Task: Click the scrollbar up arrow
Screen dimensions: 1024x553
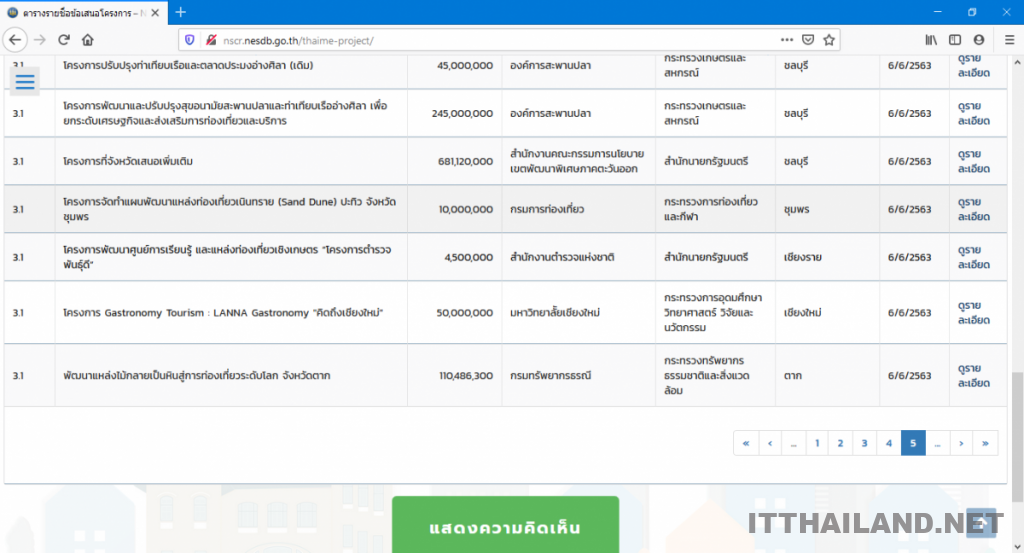Action: tap(1017, 62)
